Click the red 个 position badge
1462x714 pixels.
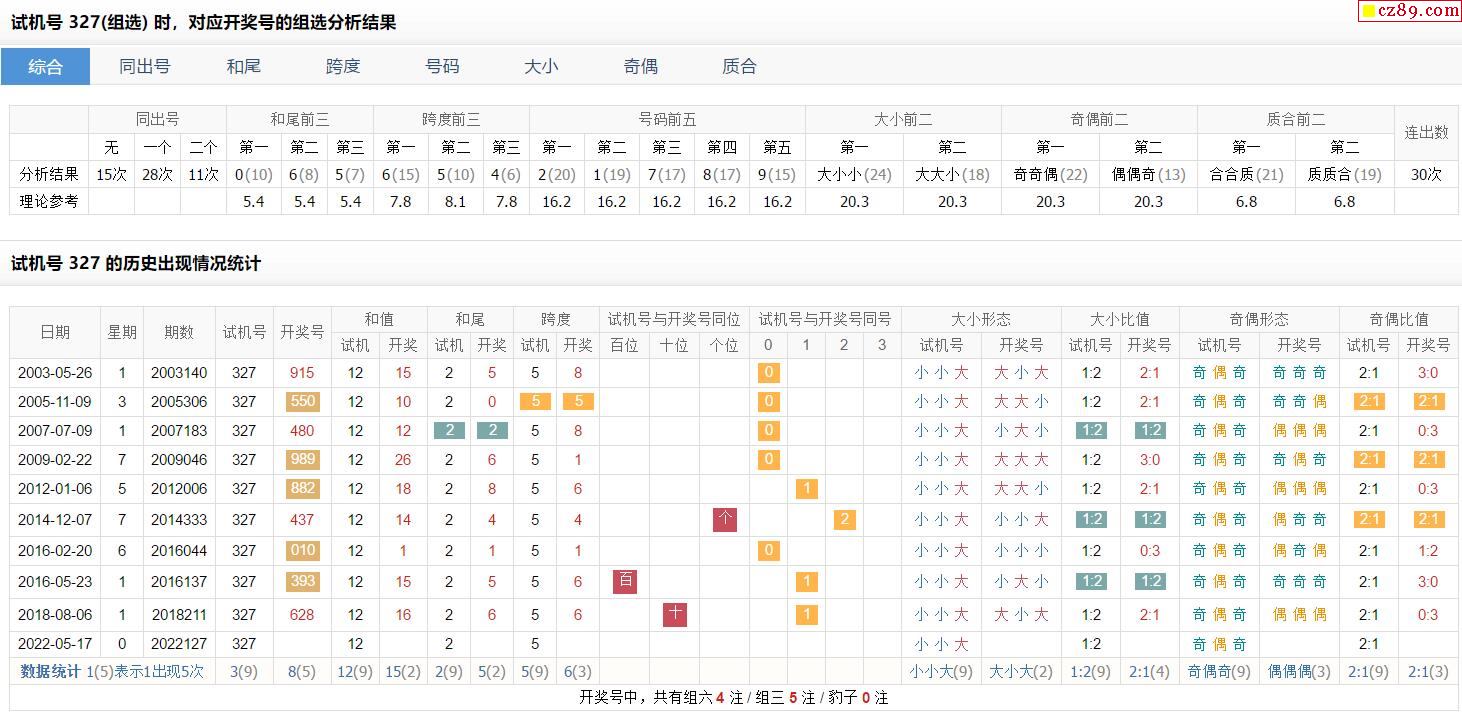[x=725, y=519]
